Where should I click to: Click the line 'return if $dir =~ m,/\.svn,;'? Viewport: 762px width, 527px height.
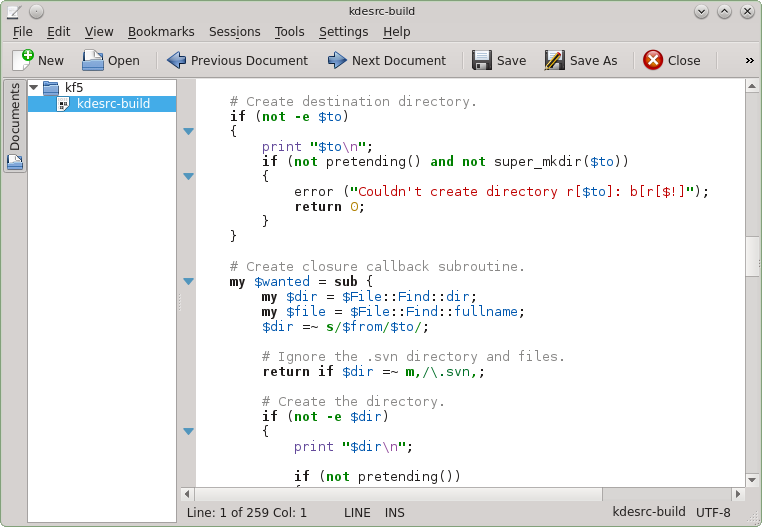tap(374, 371)
